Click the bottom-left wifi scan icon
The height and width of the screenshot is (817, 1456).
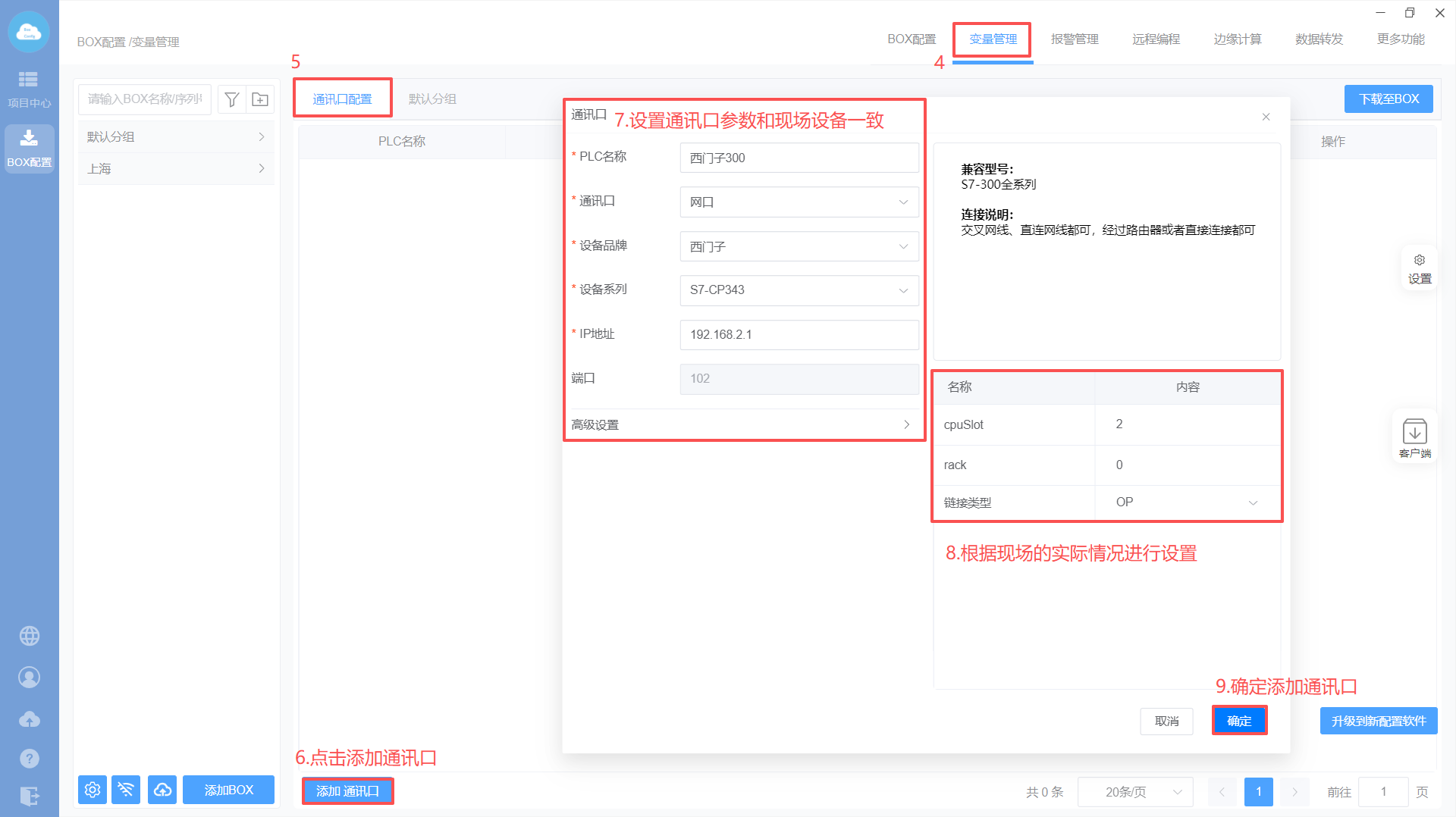(126, 790)
